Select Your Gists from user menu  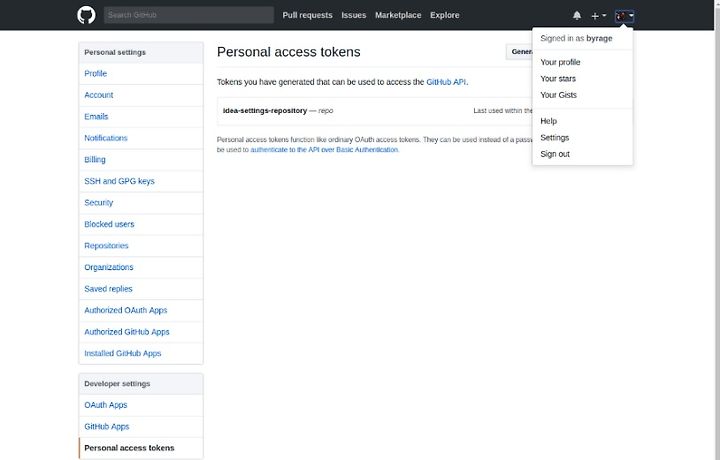pos(582,95)
